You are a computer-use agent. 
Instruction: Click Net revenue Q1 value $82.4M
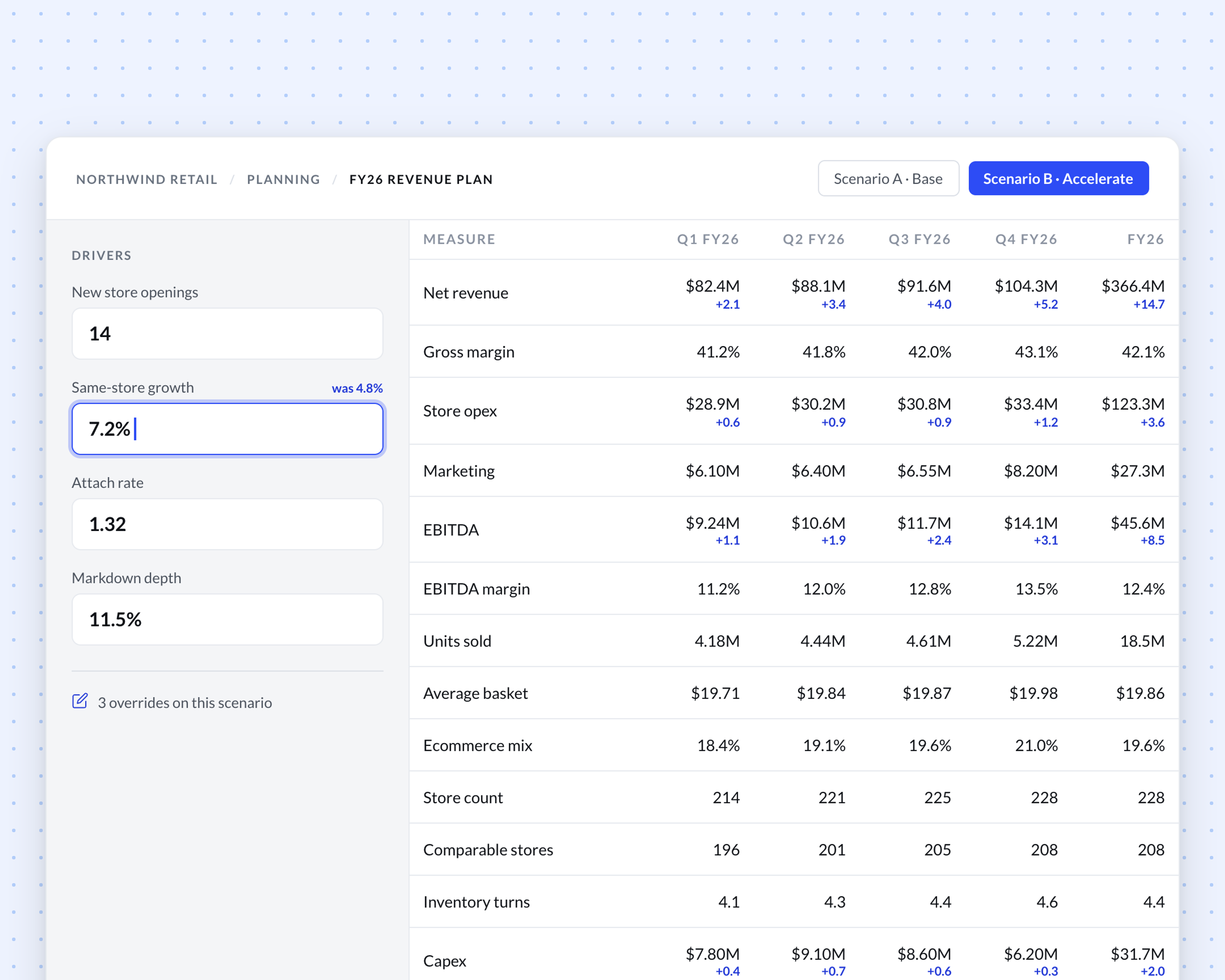pyautogui.click(x=712, y=286)
